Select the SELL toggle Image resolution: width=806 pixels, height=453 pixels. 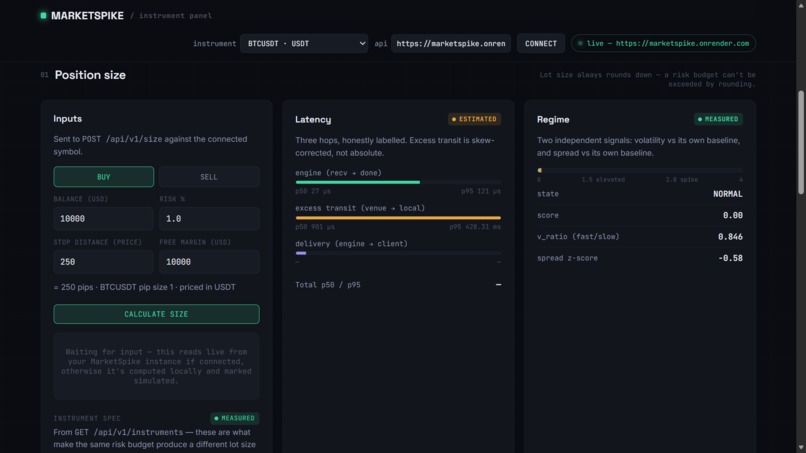click(x=209, y=177)
